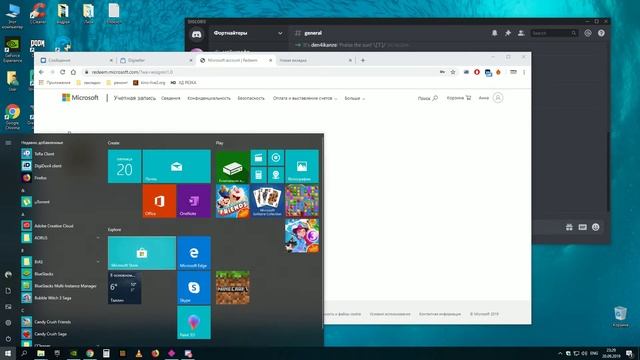
Task: Open the green Xbox console companion tile
Action: click(233, 167)
